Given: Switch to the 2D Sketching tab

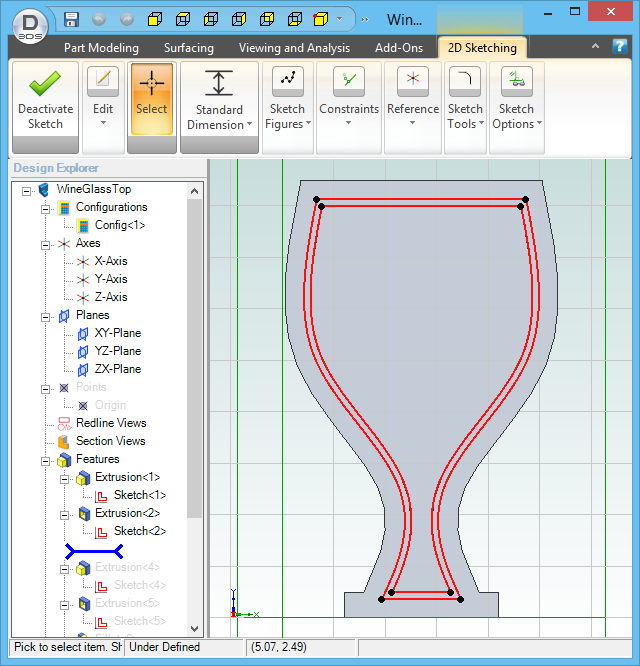Looking at the screenshot, I should [x=482, y=48].
